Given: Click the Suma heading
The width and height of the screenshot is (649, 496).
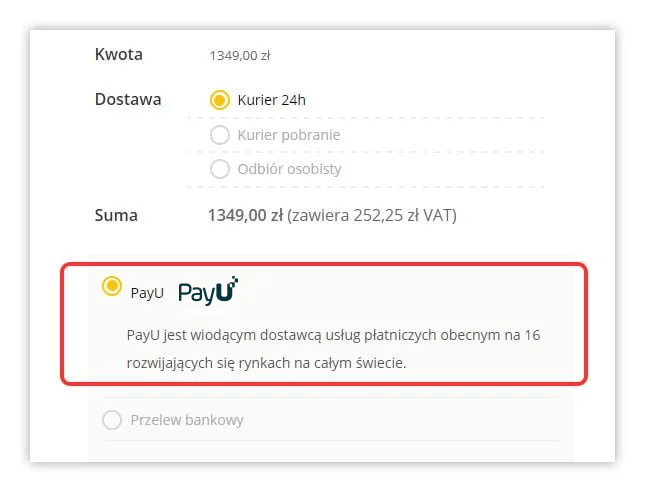Looking at the screenshot, I should [116, 215].
